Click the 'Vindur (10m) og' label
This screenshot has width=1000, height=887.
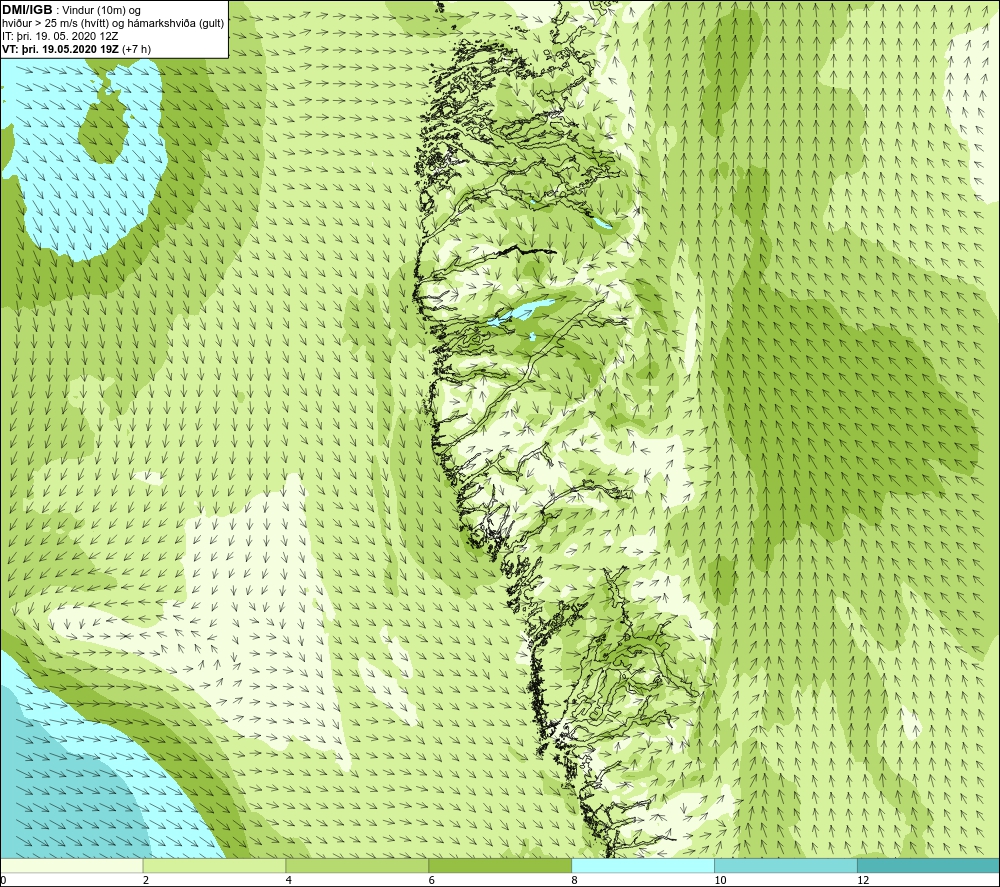pos(101,10)
